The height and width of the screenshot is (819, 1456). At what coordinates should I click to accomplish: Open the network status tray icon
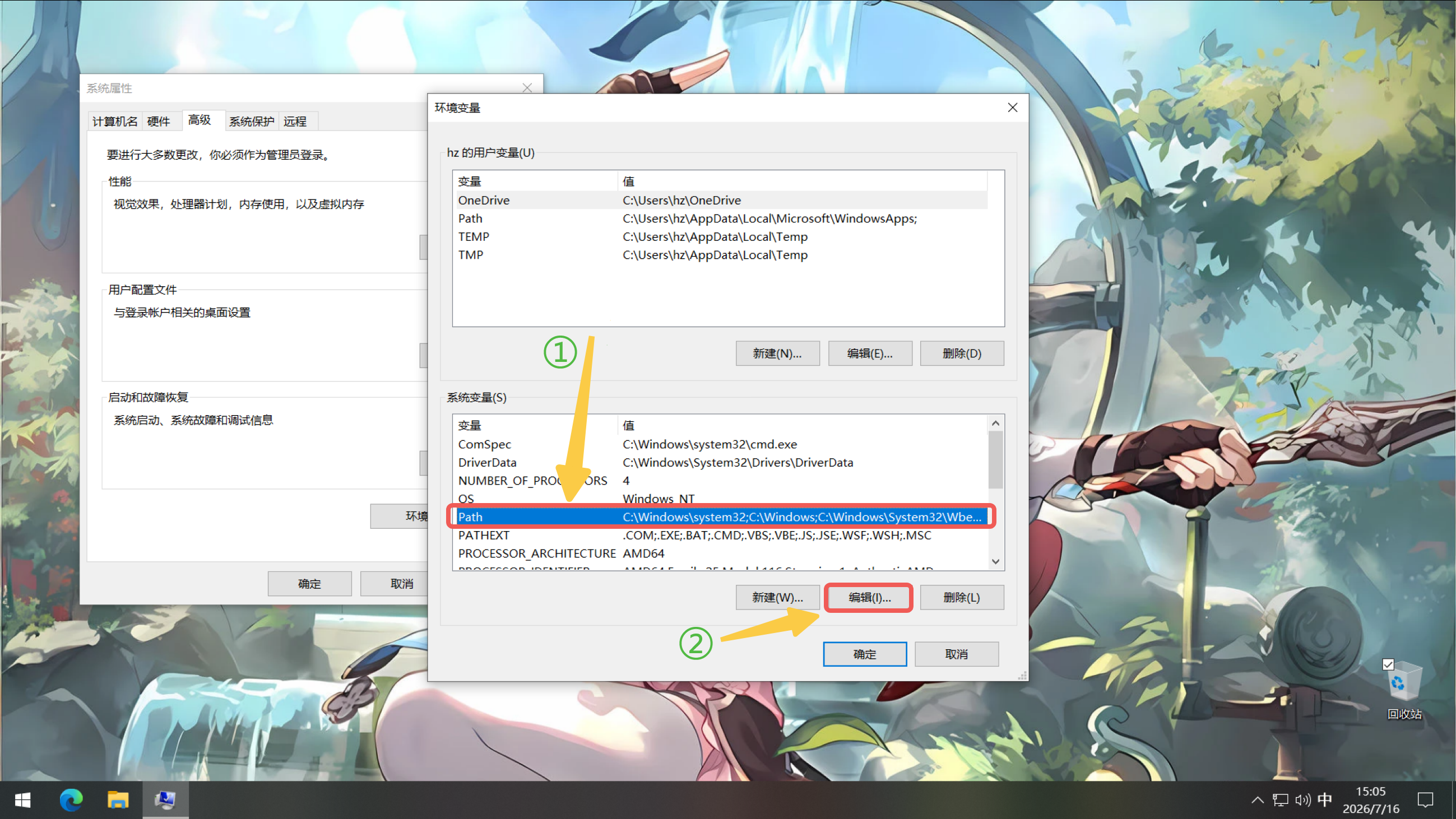1279,800
